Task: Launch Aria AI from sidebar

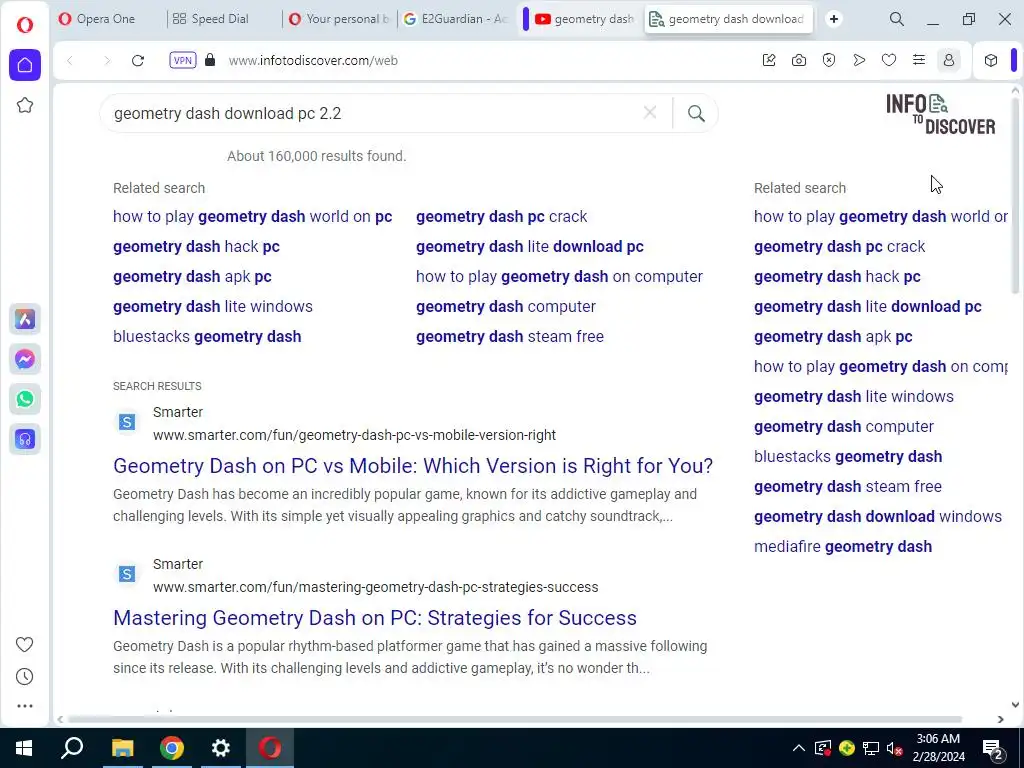Action: pyautogui.click(x=25, y=319)
